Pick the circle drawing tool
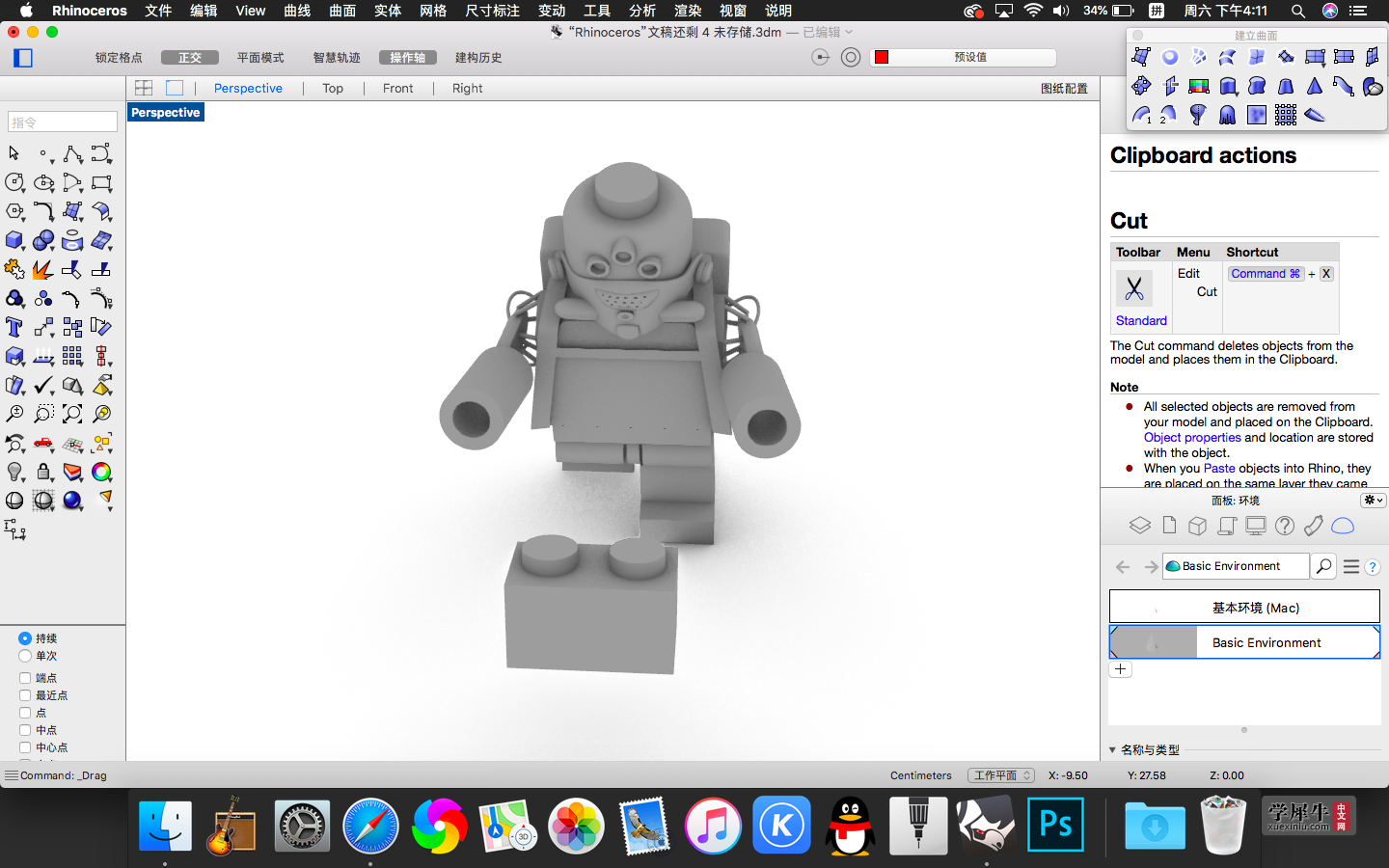Image resolution: width=1389 pixels, height=868 pixels. pyautogui.click(x=14, y=182)
